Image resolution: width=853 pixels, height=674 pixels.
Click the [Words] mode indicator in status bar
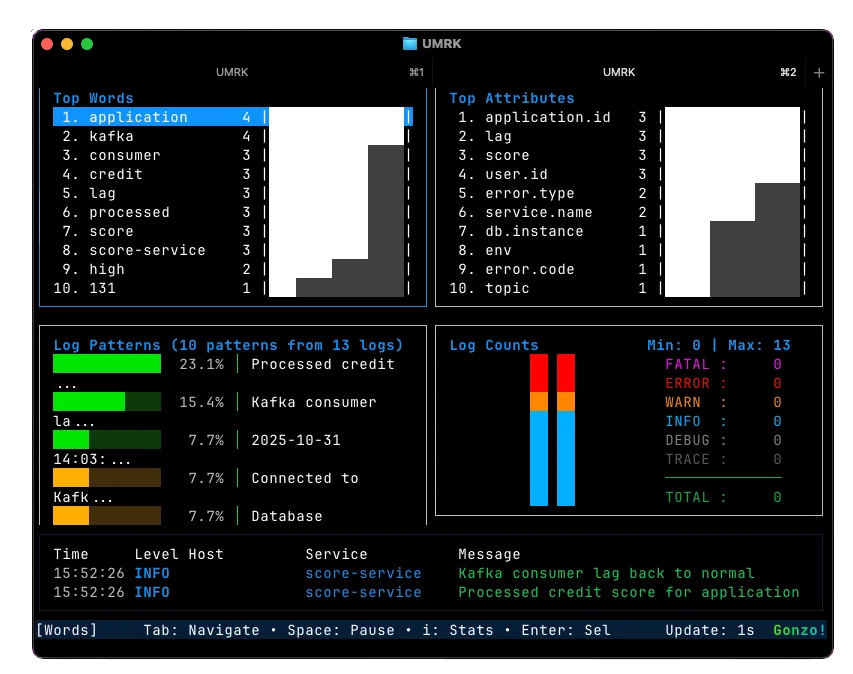coord(67,630)
